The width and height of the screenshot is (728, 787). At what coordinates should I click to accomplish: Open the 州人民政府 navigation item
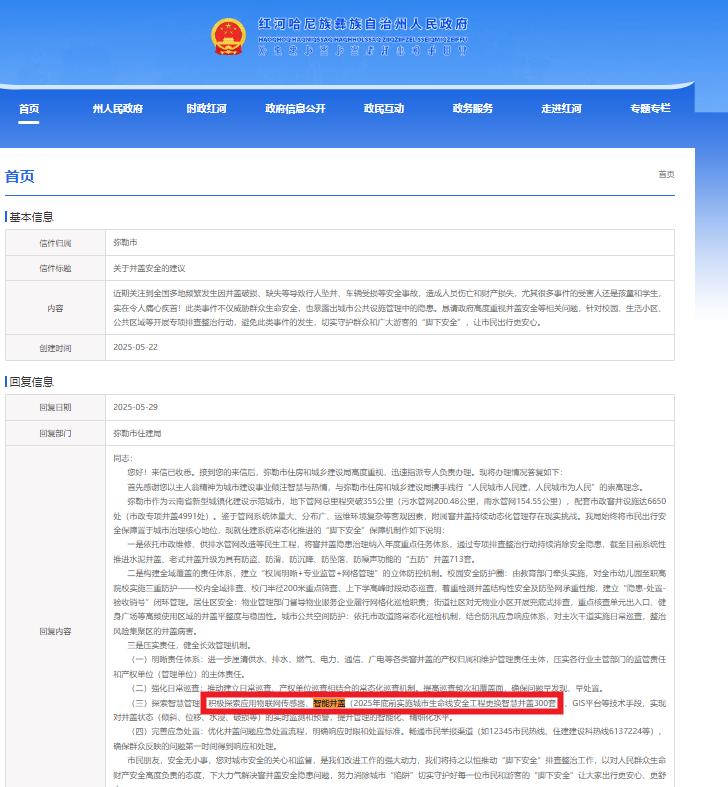click(x=117, y=109)
